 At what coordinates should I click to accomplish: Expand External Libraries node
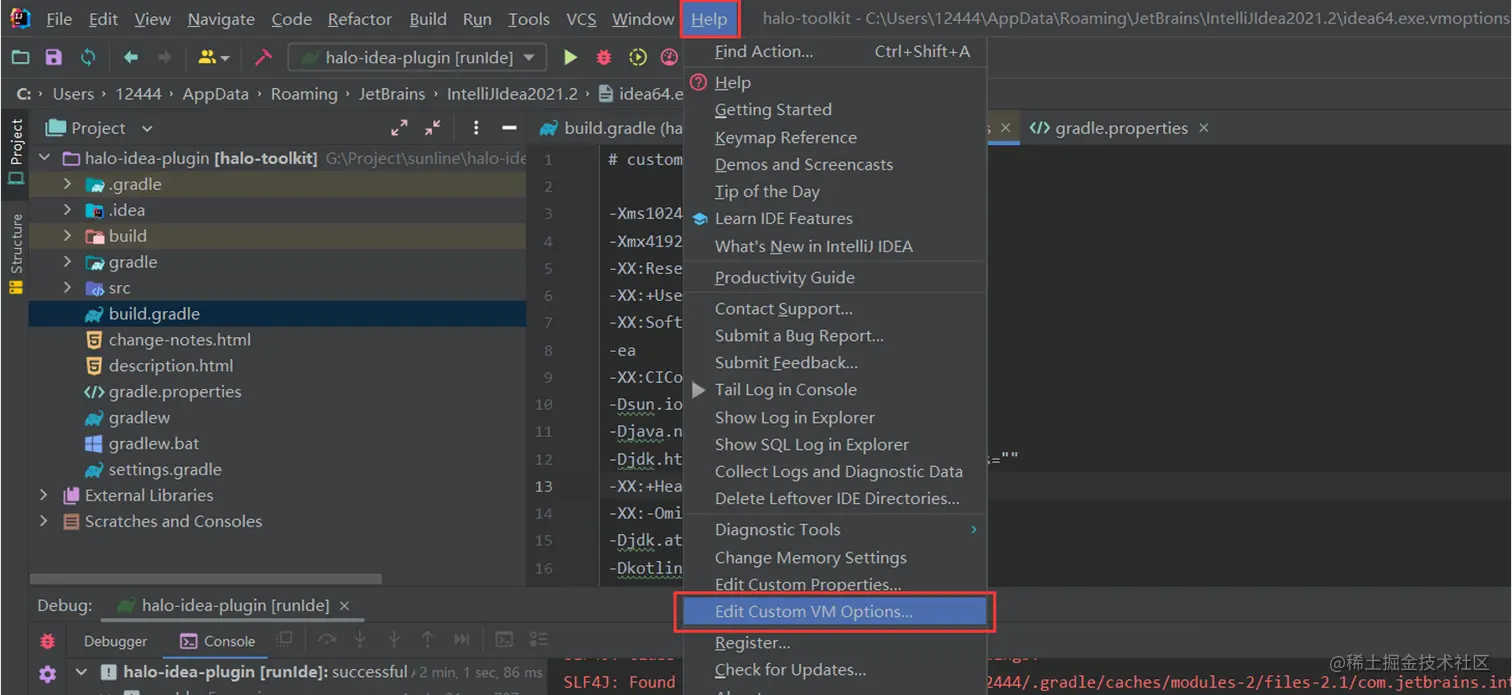(x=43, y=495)
